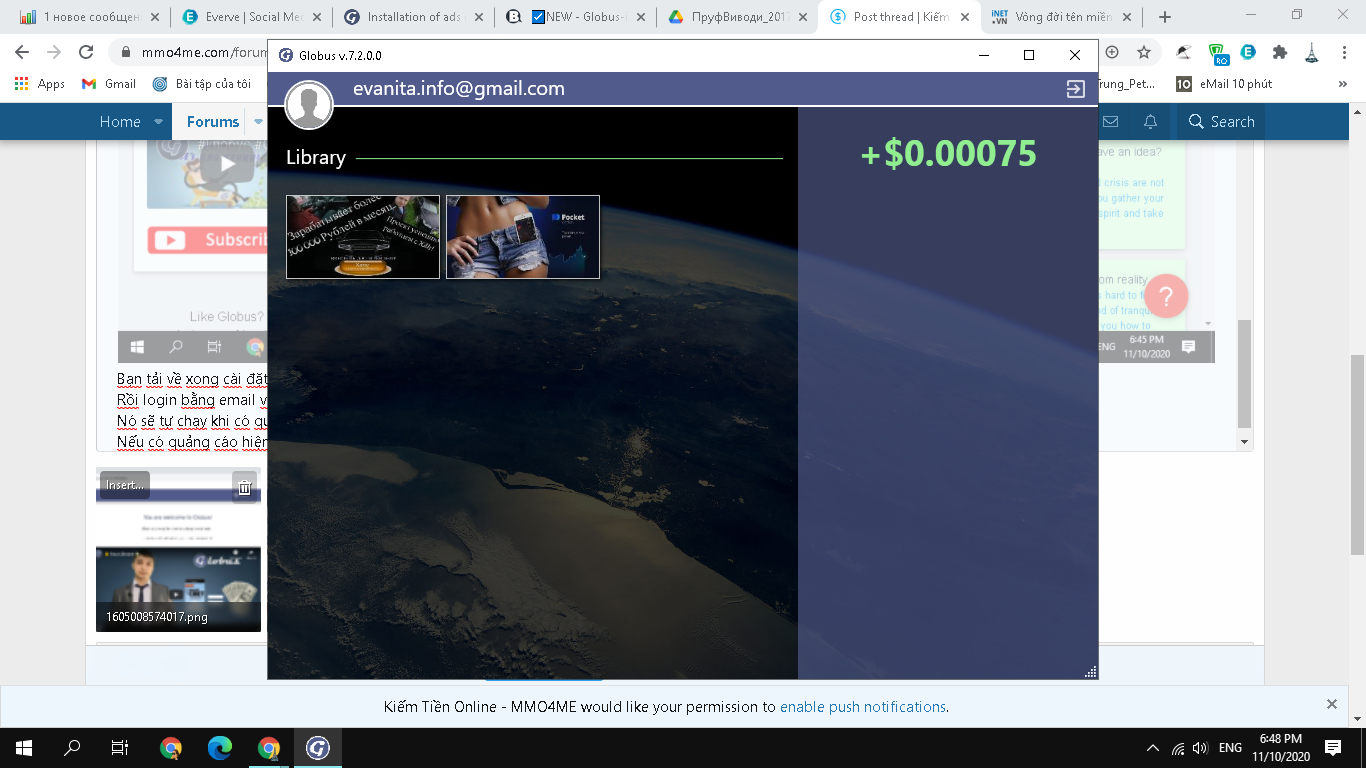
Task: Click the zoom icon in address bar
Action: (x=1112, y=52)
